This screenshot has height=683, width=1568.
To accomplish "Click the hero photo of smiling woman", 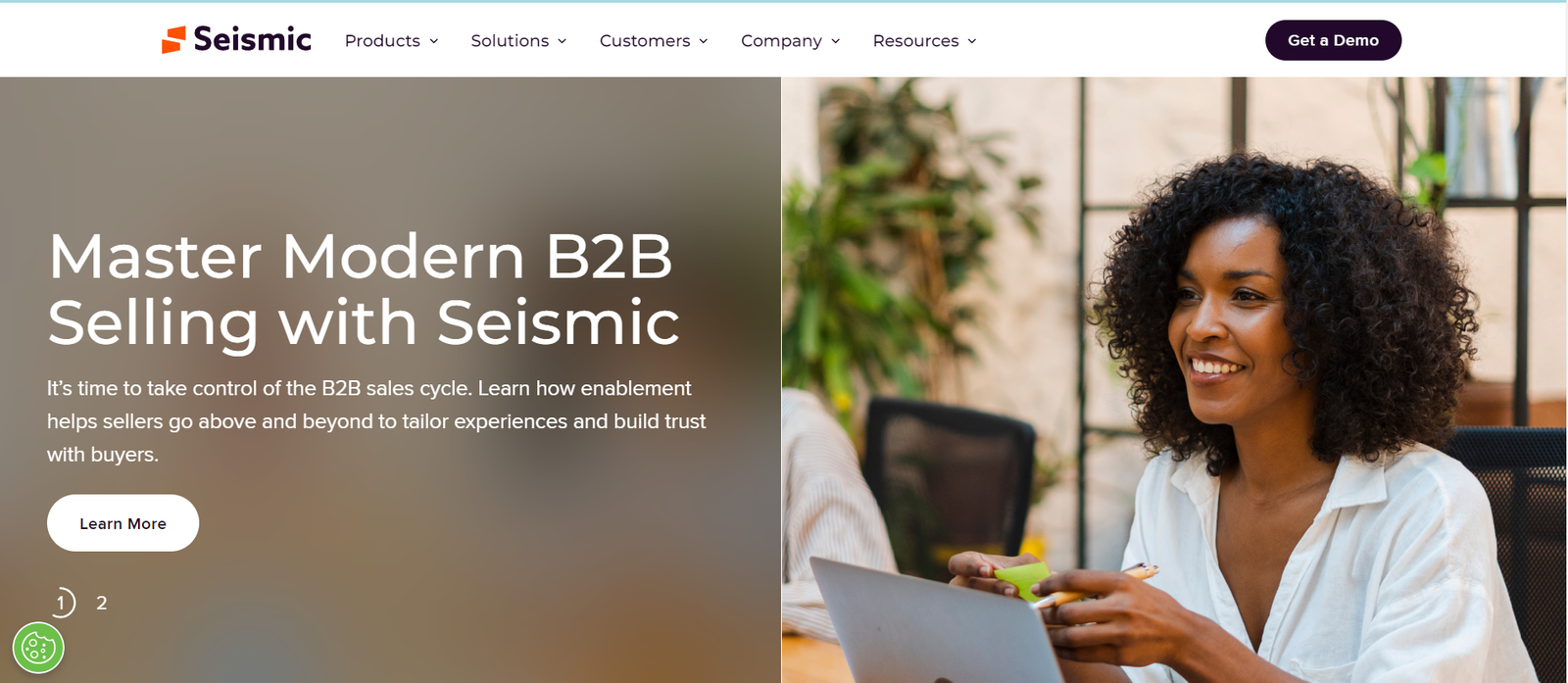I will pos(1174,380).
